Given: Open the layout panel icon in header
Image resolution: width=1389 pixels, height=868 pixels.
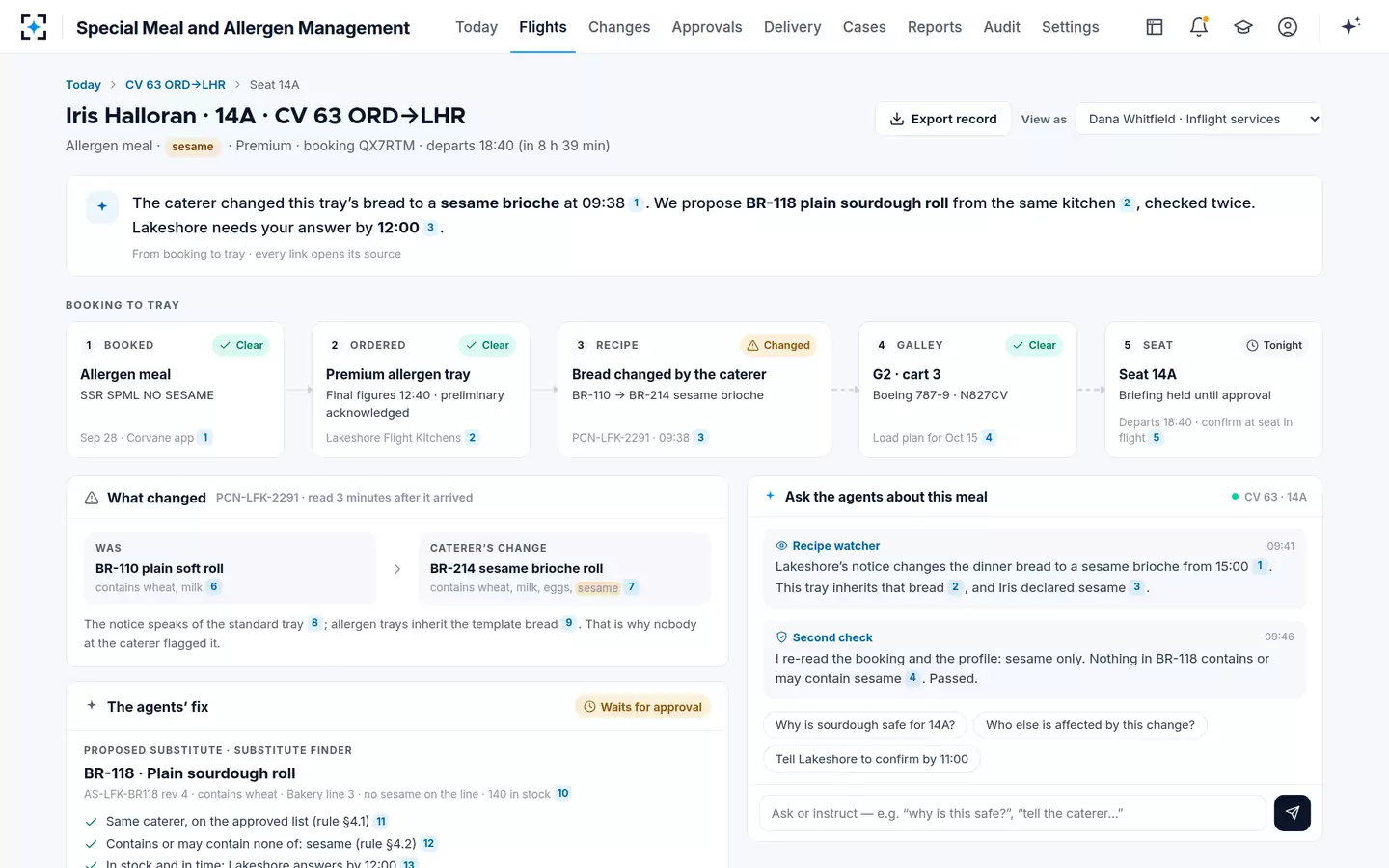Looking at the screenshot, I should (1155, 27).
